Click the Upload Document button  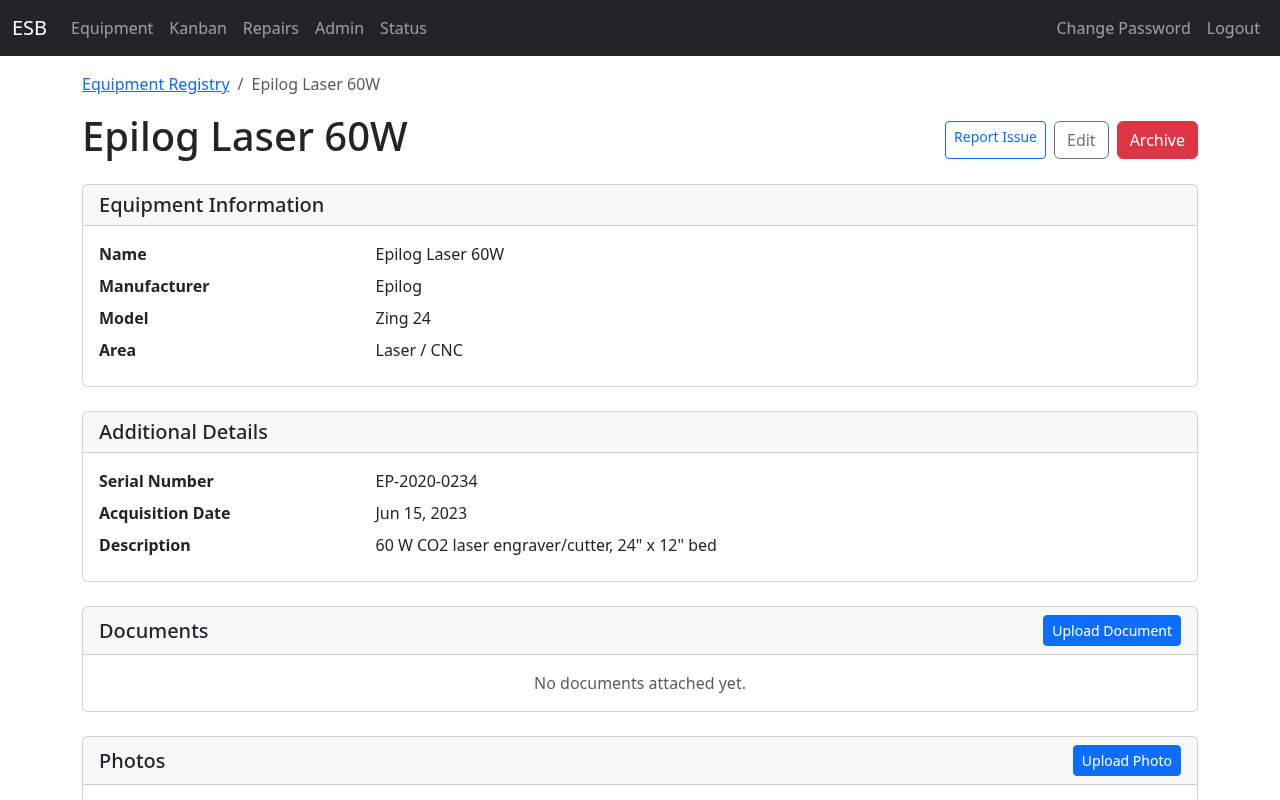click(x=1111, y=631)
